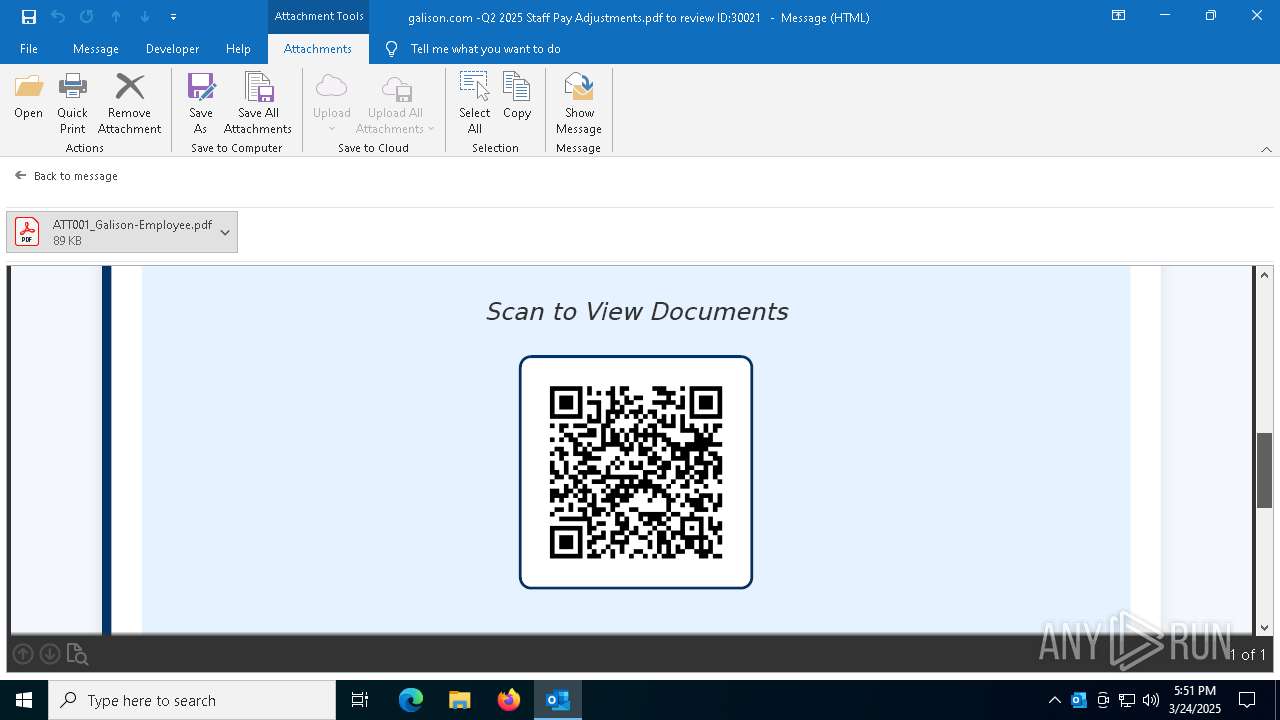1280x720 pixels.
Task: Click the find in document icon
Action: [77, 655]
